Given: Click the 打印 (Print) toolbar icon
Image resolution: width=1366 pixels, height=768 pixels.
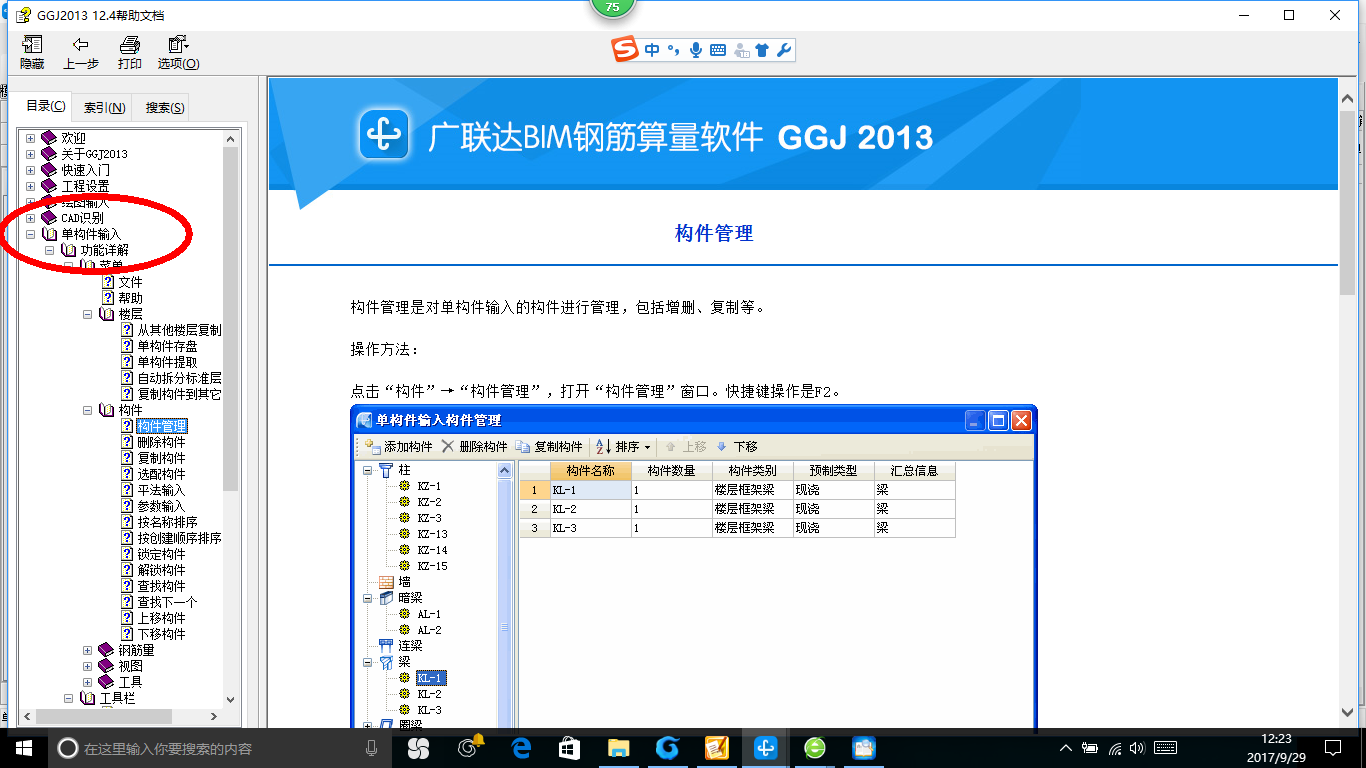Looking at the screenshot, I should (x=129, y=53).
